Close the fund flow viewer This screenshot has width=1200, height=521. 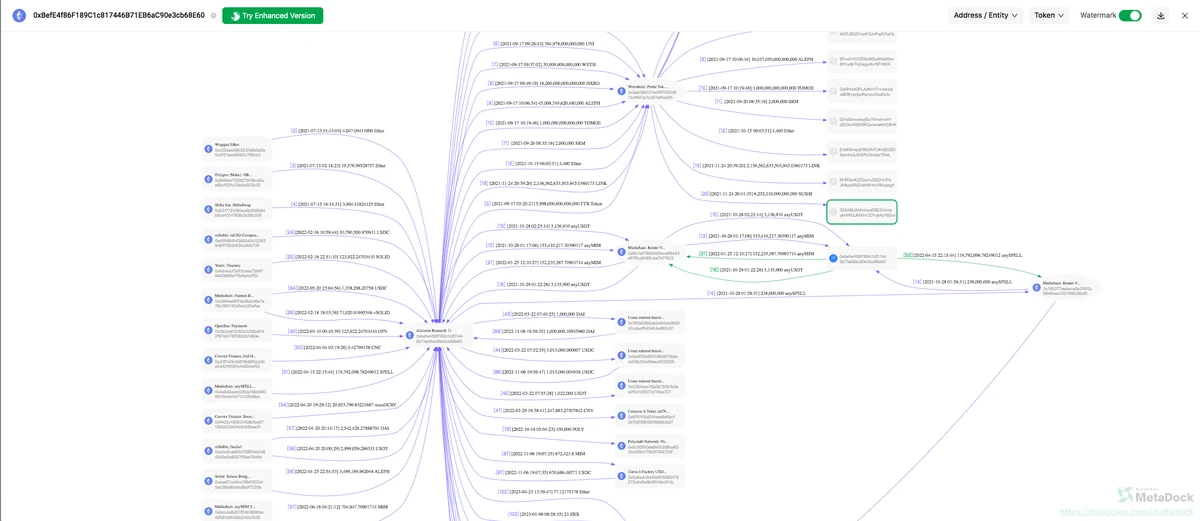click(1185, 16)
